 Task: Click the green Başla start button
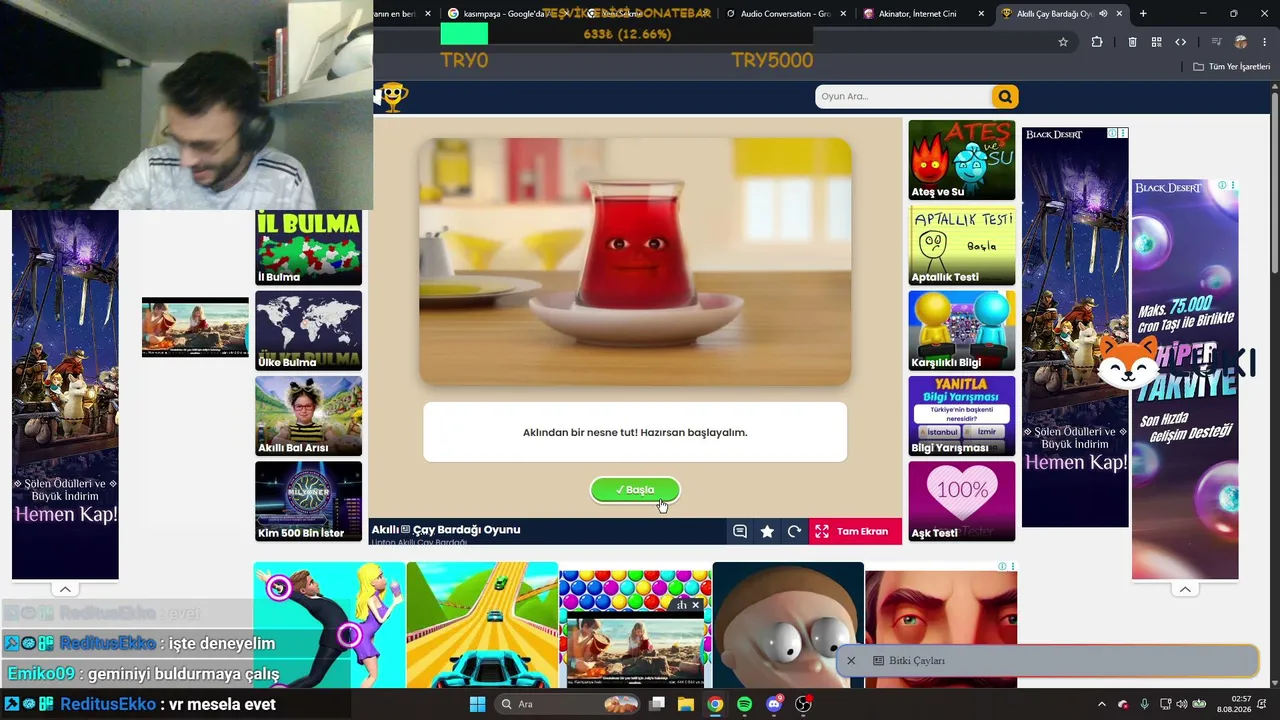[x=635, y=490]
